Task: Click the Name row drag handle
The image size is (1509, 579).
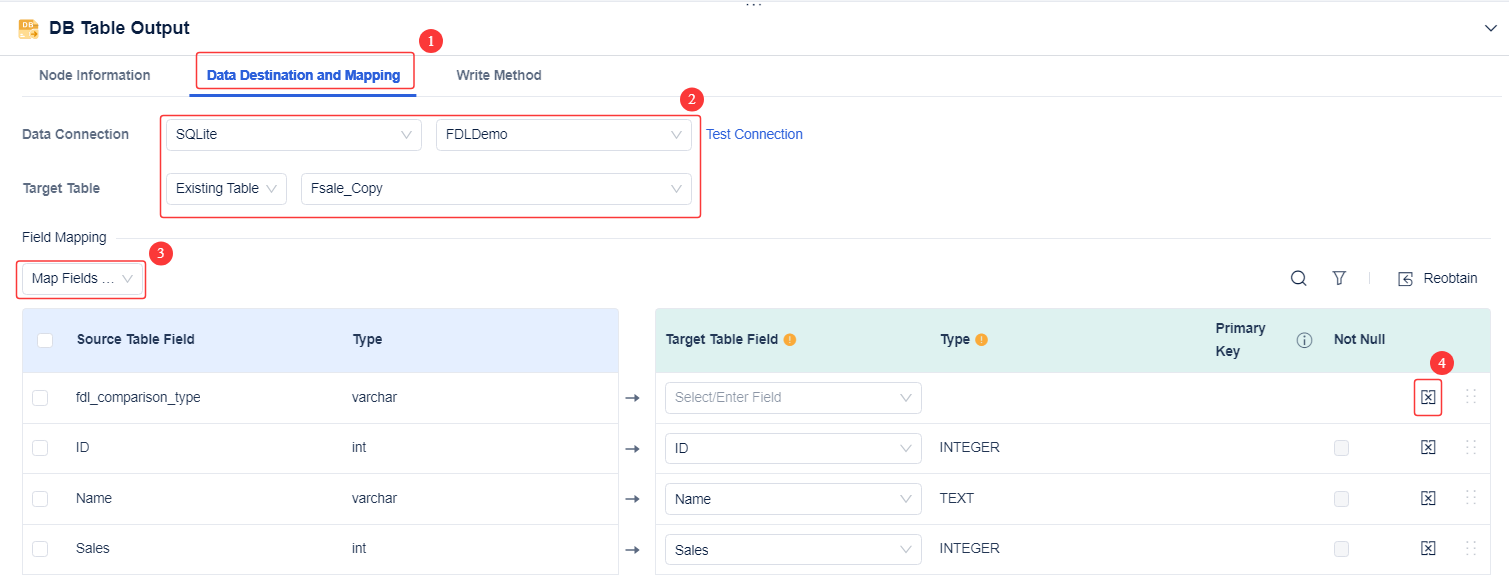Action: (x=1470, y=497)
